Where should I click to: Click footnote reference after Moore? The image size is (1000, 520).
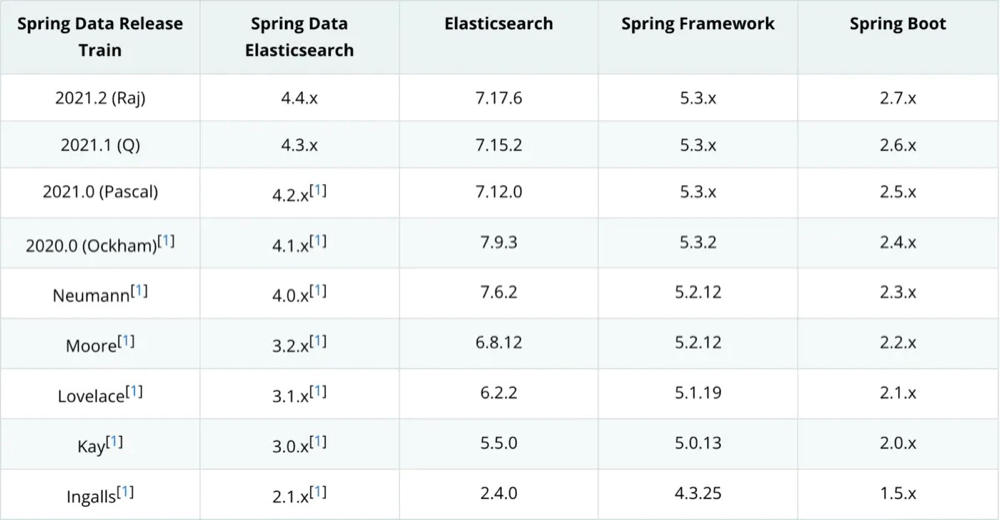point(126,340)
